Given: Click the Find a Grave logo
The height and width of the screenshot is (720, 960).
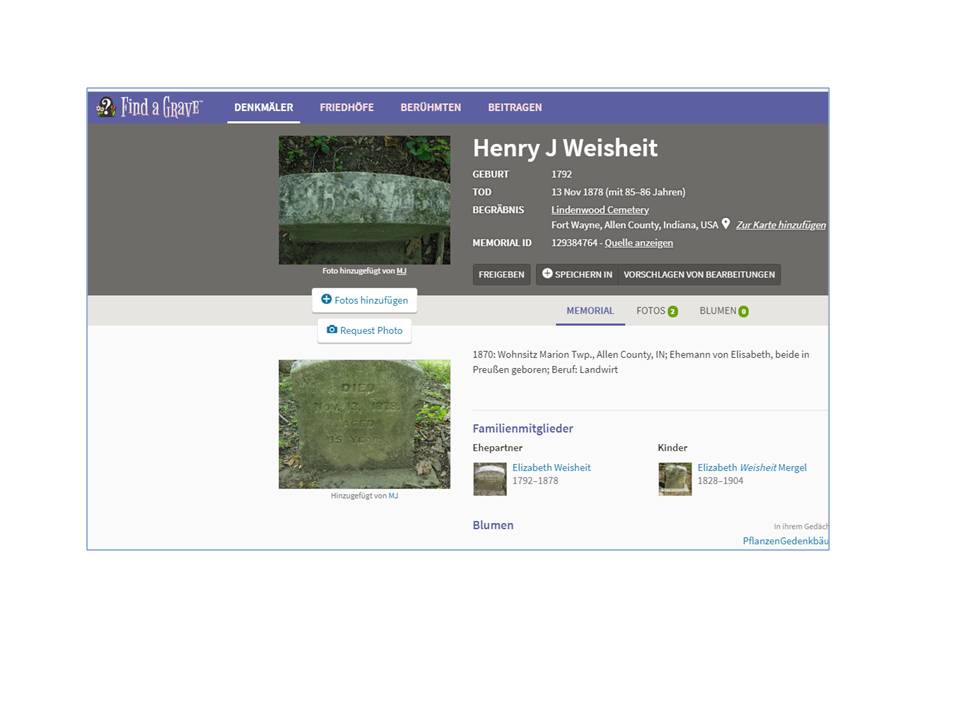Looking at the screenshot, I should (x=149, y=107).
